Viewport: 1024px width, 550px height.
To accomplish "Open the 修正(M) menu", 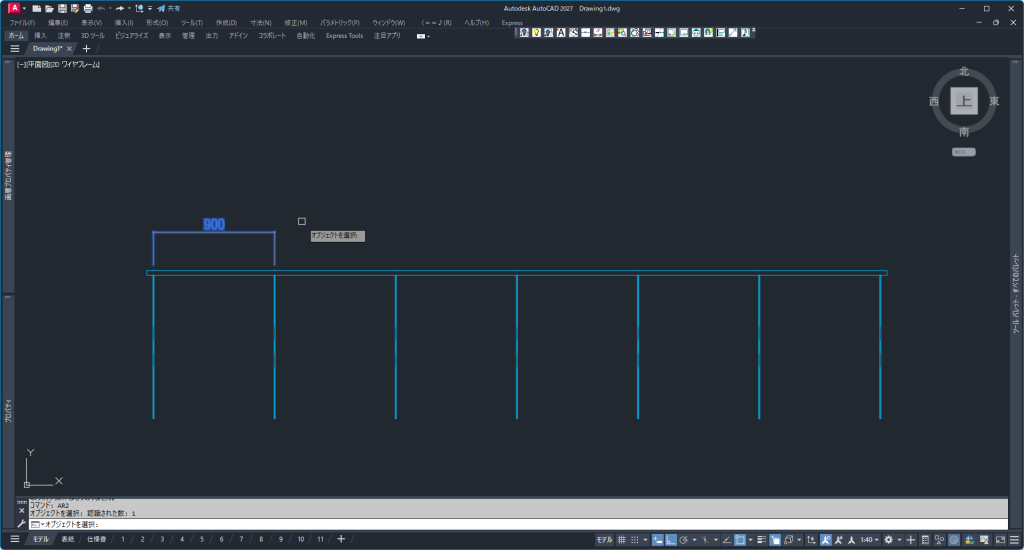I will tap(294, 22).
